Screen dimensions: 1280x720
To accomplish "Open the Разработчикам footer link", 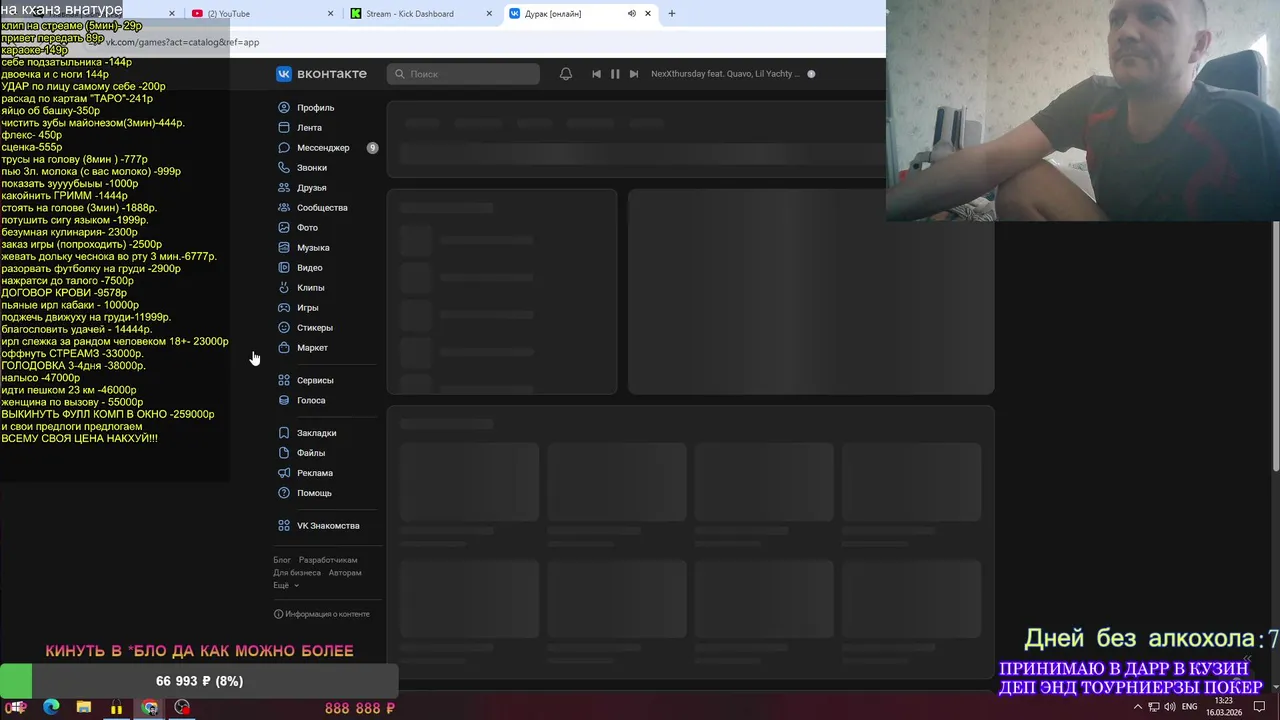I will tap(328, 560).
